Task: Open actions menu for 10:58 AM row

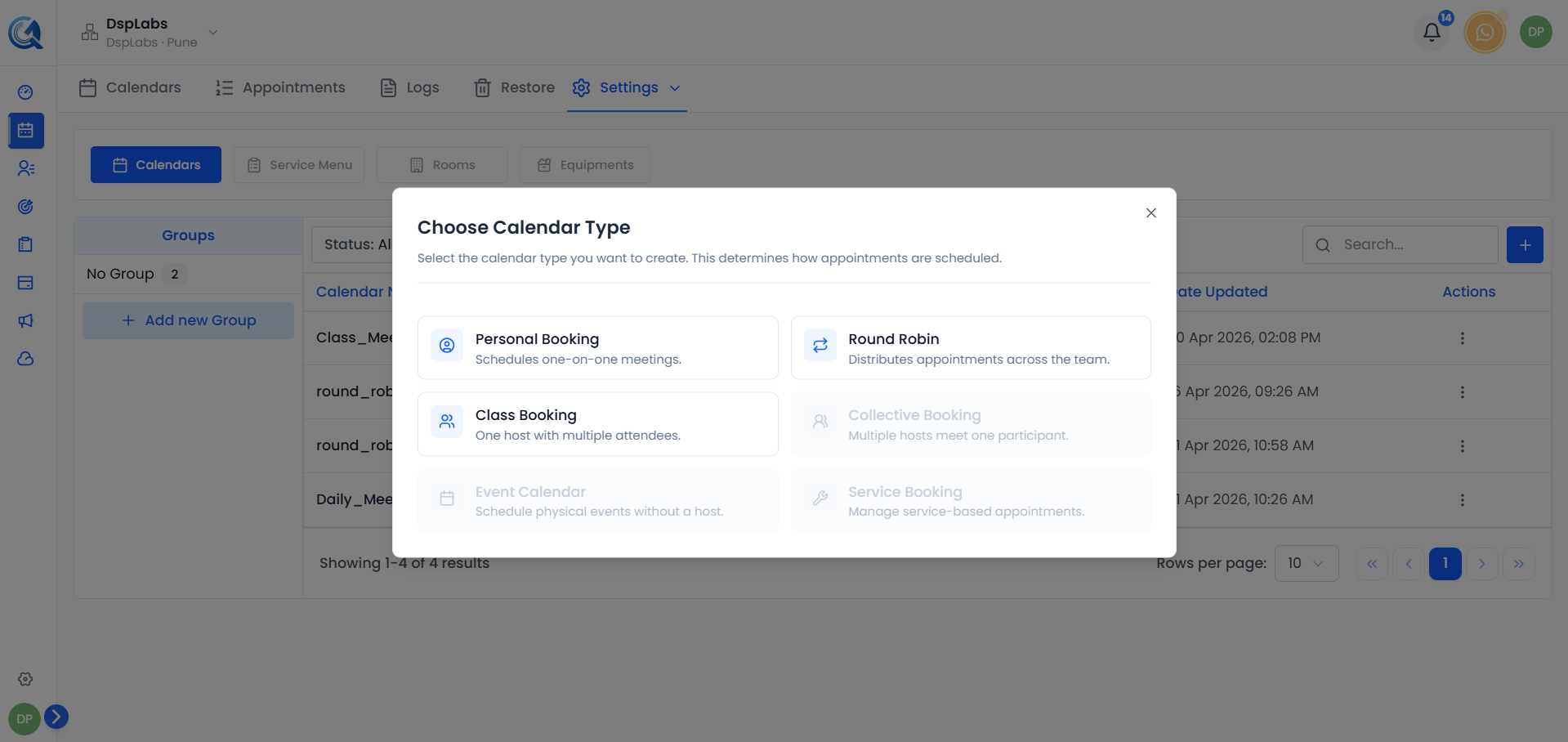Action: 1463,446
